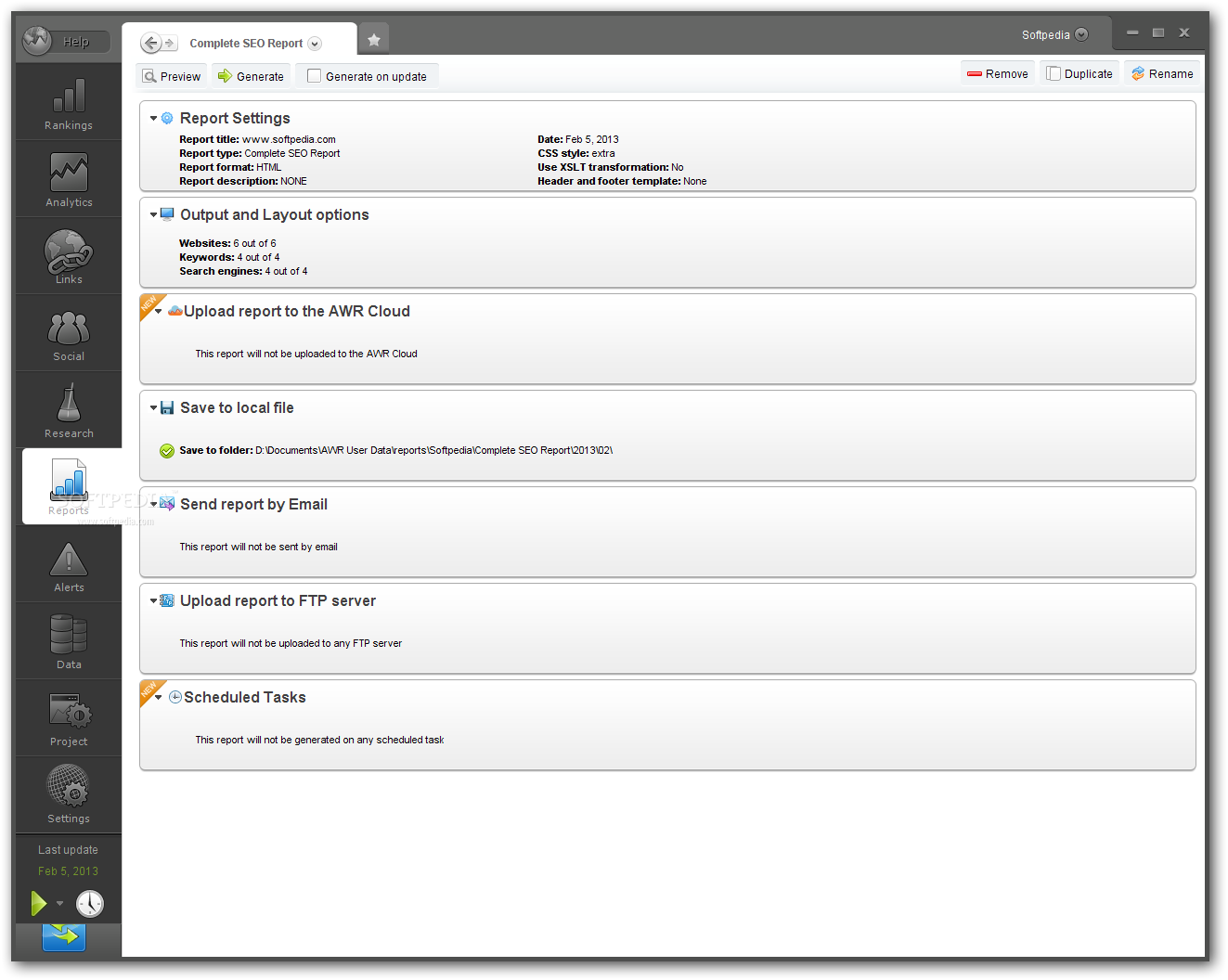Go back with the left arrow
The width and height of the screenshot is (1228, 980).
(150, 43)
